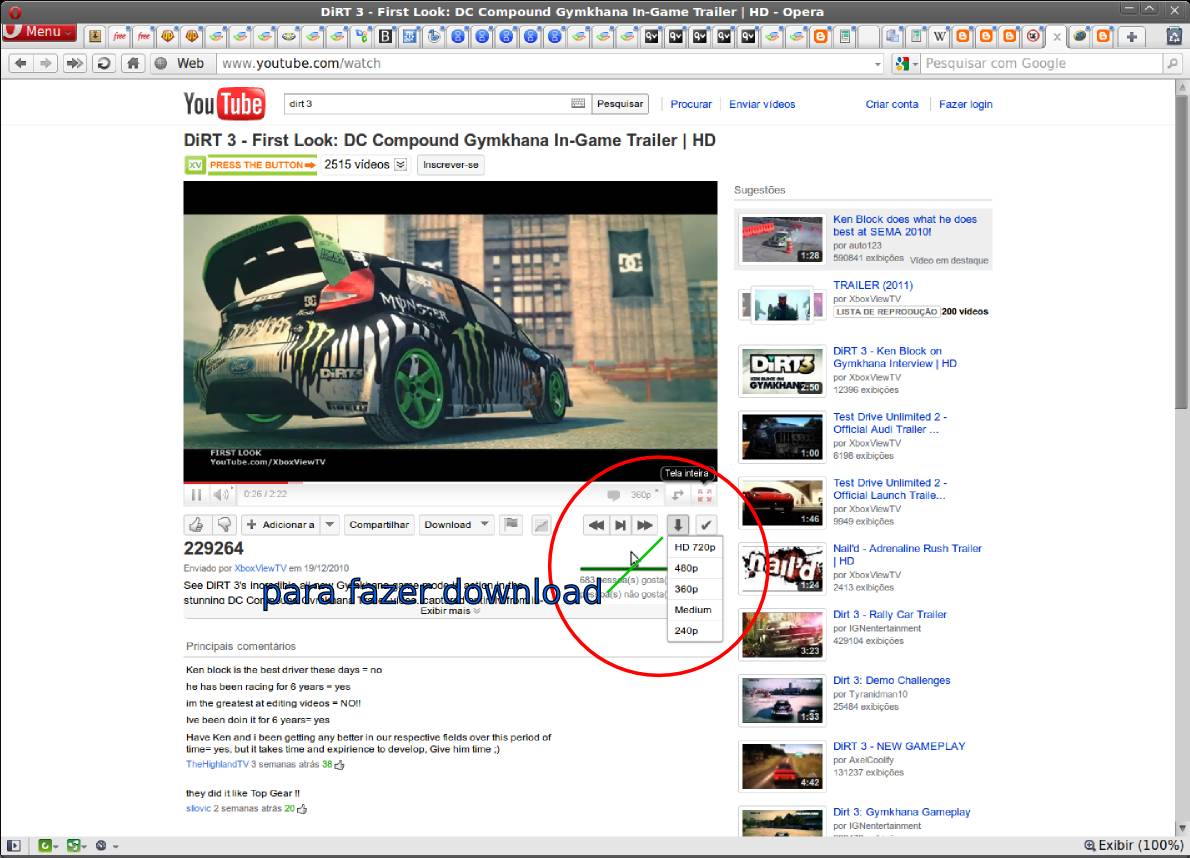Click the checkmark icon button
Screen dimensions: 1190x858
[706, 525]
